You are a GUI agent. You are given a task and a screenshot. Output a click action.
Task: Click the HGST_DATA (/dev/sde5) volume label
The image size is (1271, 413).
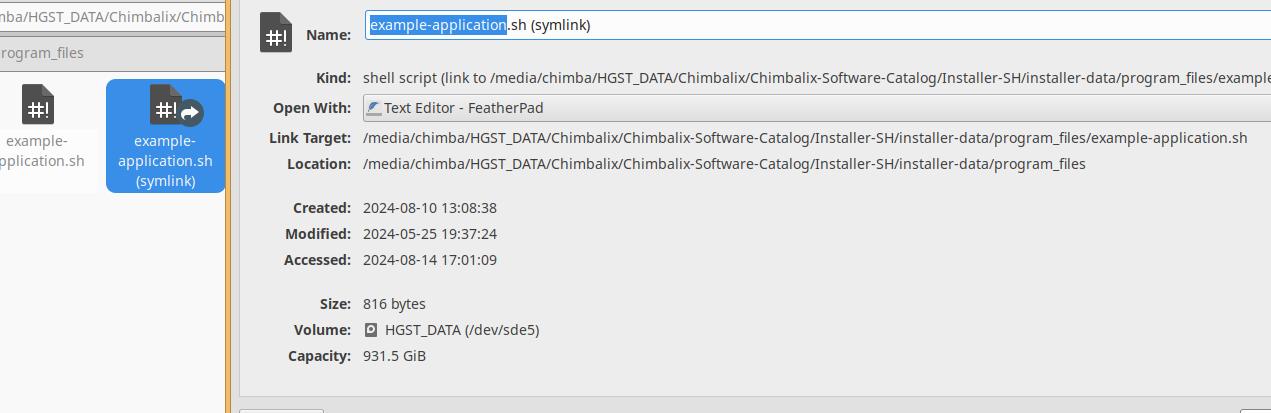coord(461,330)
